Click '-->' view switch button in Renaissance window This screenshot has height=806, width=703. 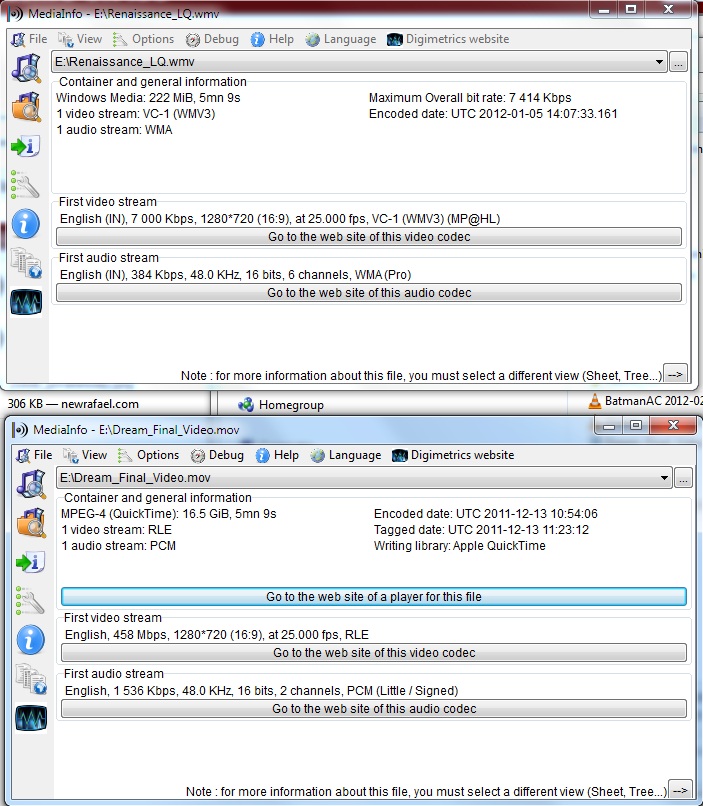pyautogui.click(x=675, y=374)
